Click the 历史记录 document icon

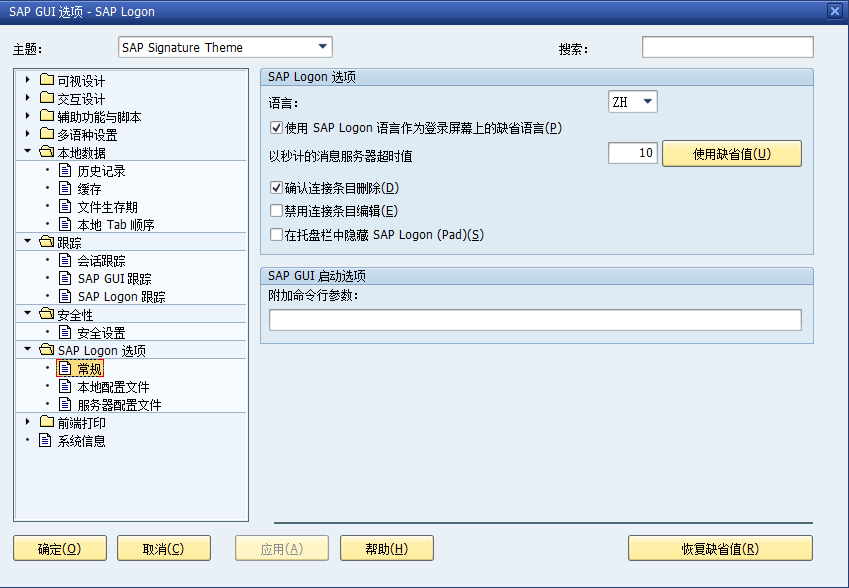(x=65, y=171)
